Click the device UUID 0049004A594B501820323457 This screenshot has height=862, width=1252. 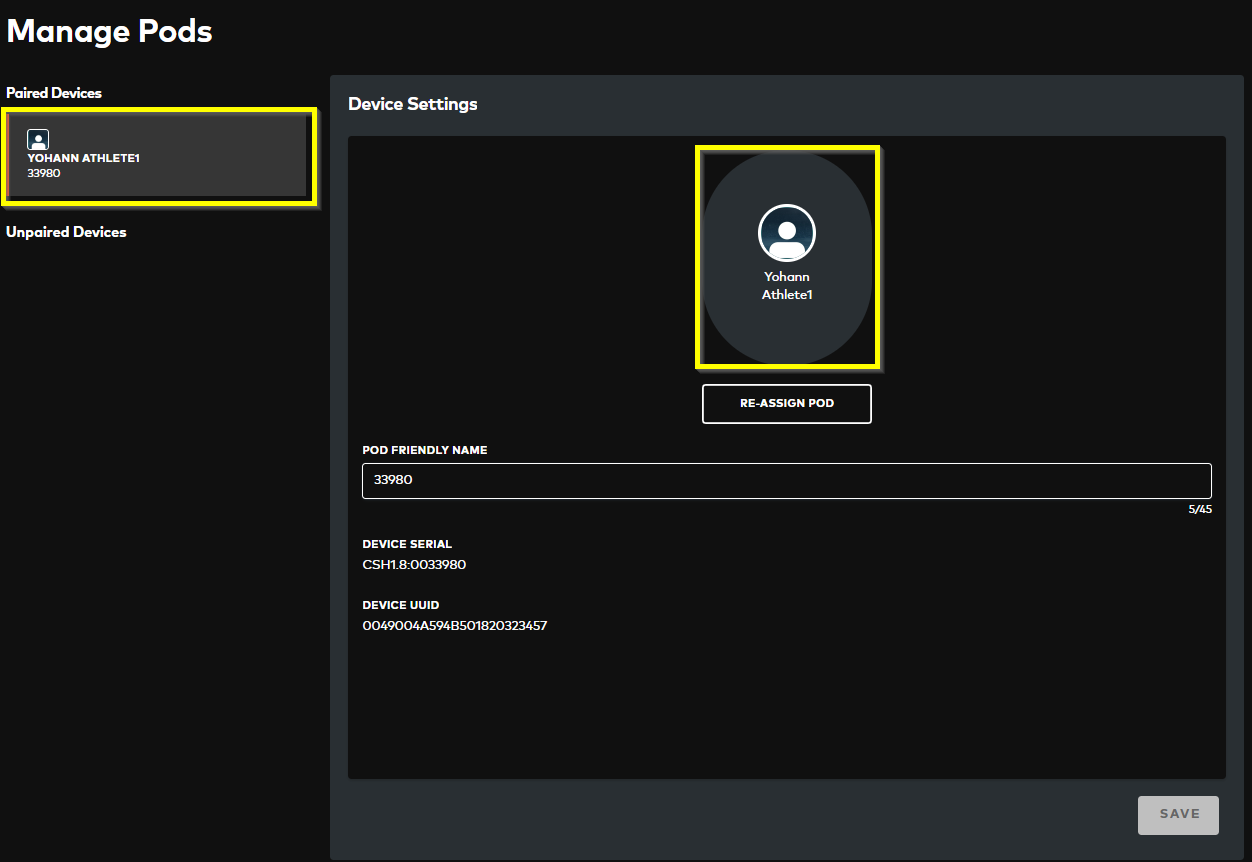[x=455, y=626]
